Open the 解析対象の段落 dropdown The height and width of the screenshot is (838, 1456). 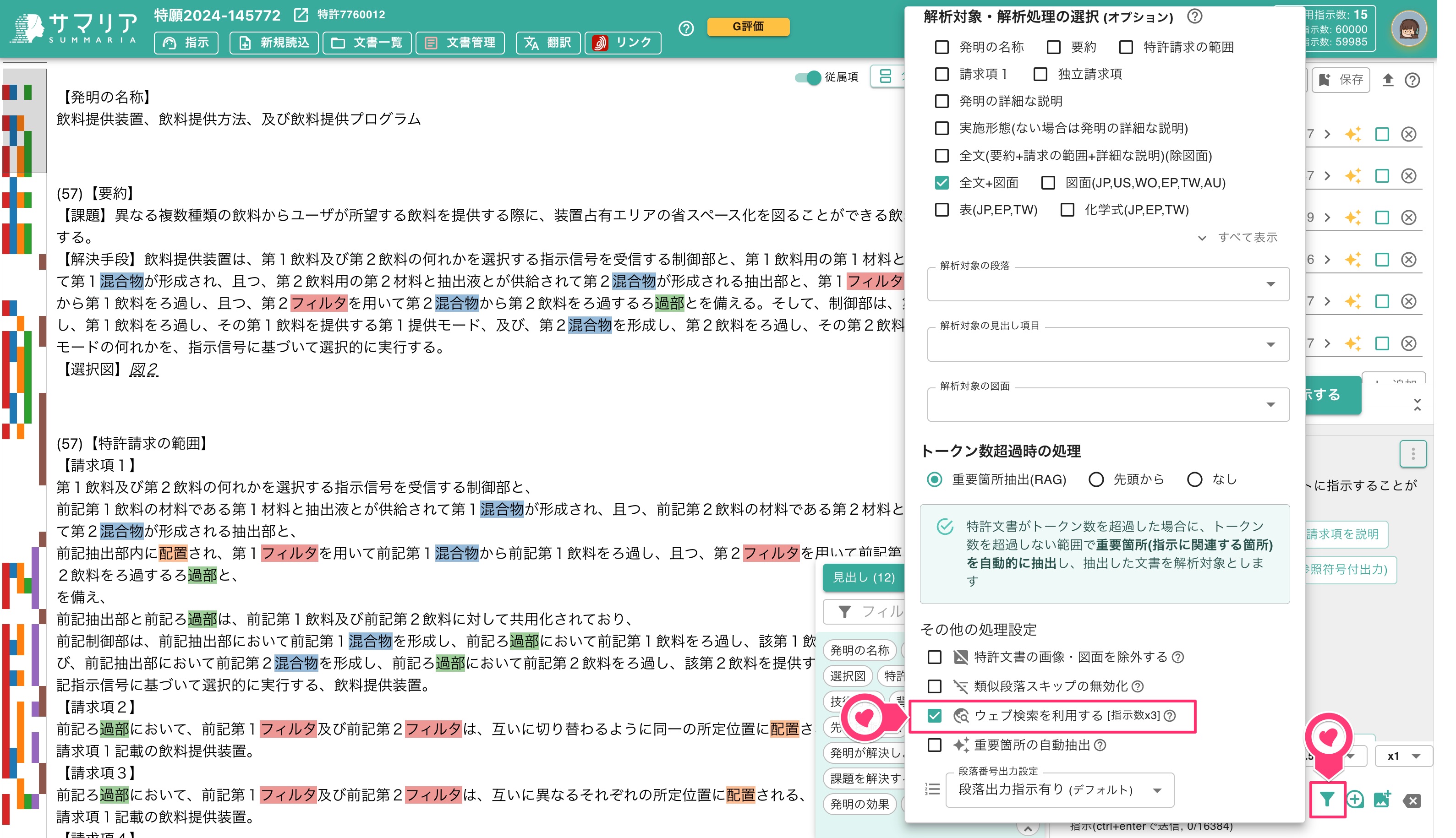1108,284
